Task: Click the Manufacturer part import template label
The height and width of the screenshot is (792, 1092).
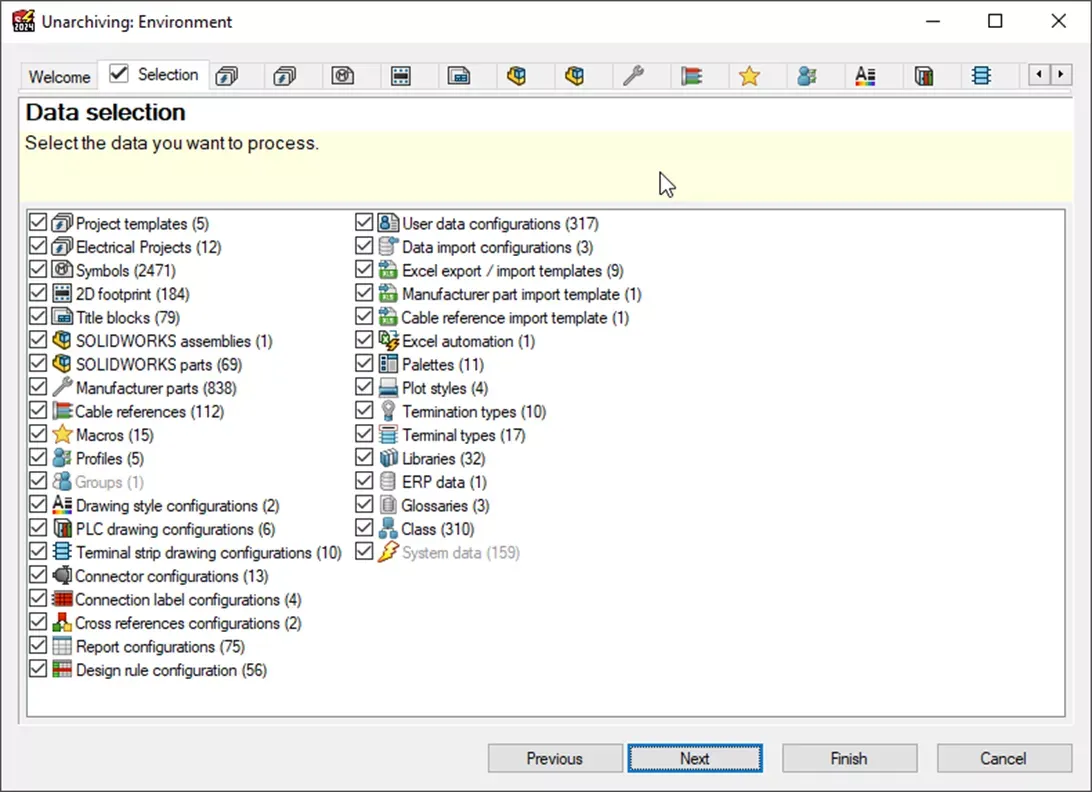Action: coord(522,295)
